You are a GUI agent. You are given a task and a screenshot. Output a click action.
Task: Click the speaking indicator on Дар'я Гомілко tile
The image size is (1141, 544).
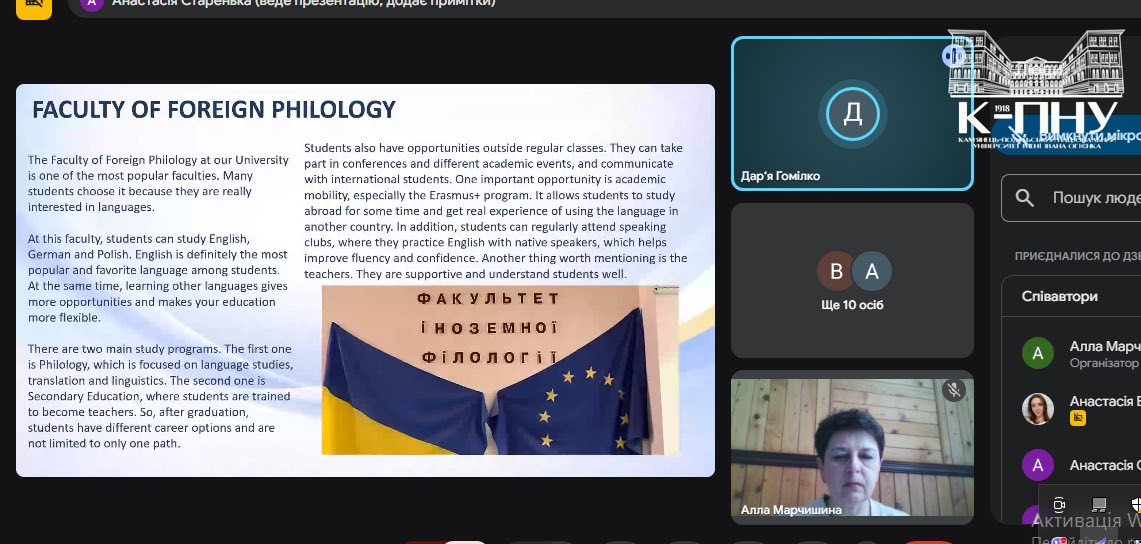click(953, 56)
